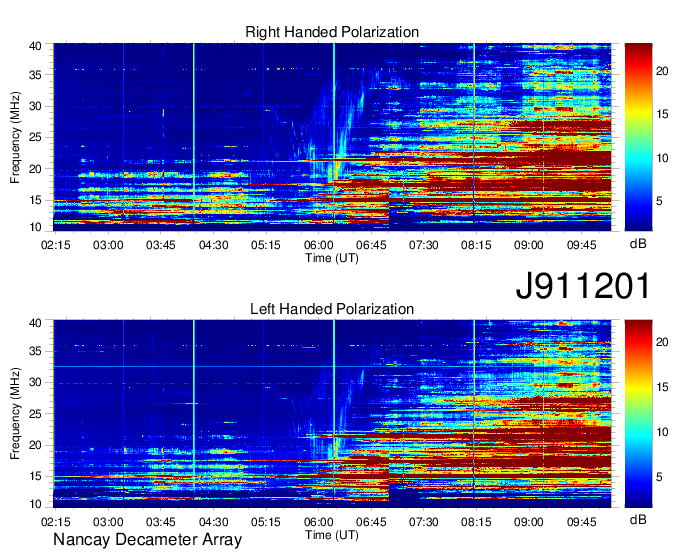Image resolution: width=680 pixels, height=552 pixels.
Task: Click the "Nancay Decameter Array" caption
Action: click(x=147, y=539)
